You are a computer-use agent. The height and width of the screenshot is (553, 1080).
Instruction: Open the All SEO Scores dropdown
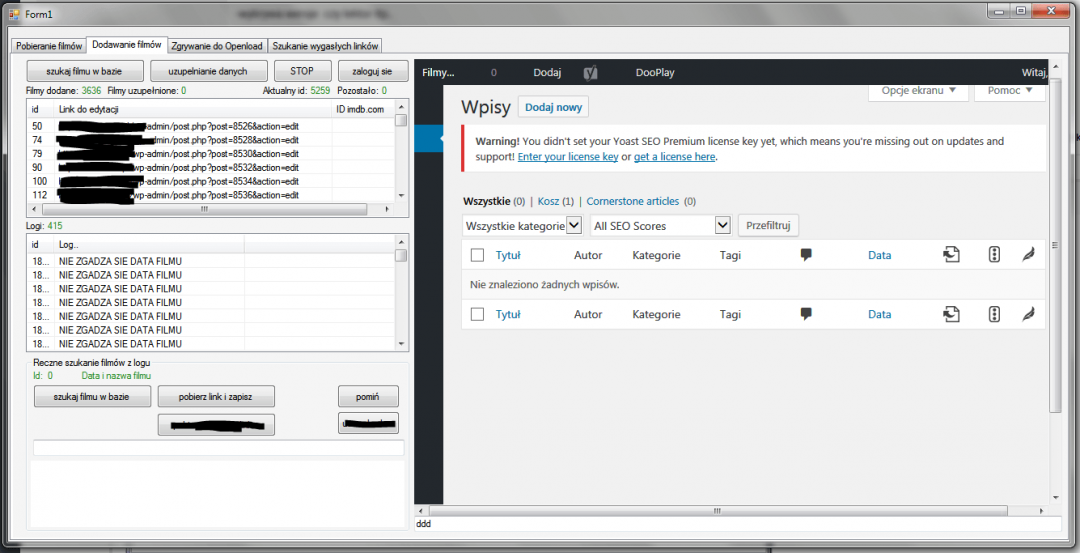click(x=660, y=226)
